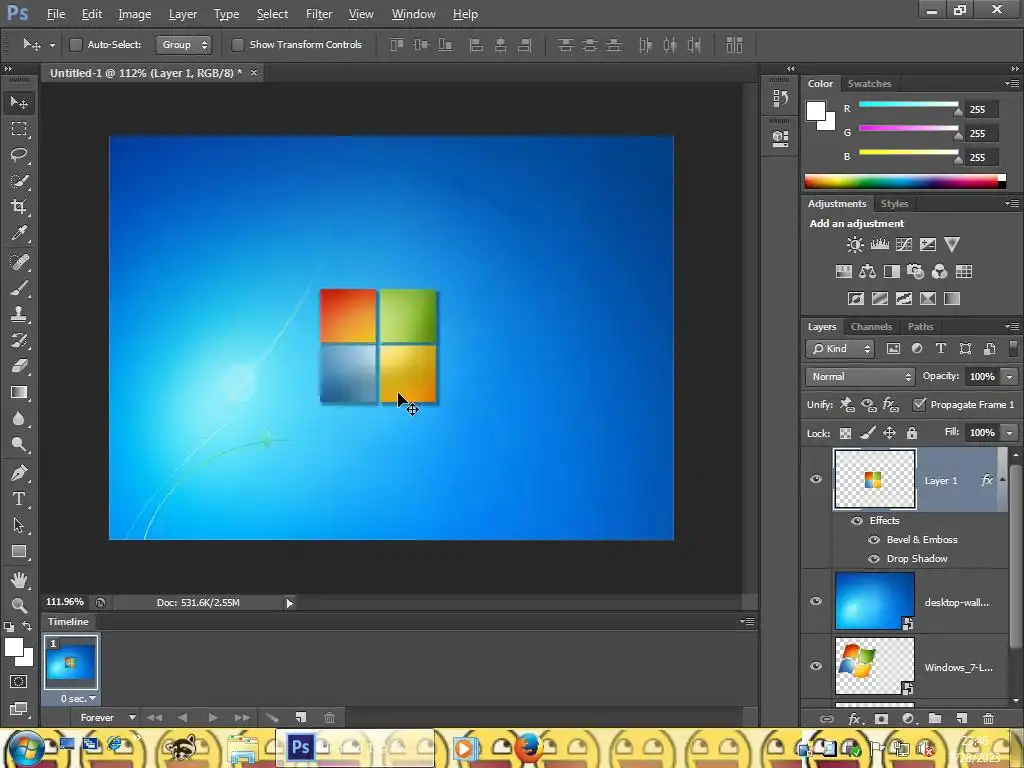Select the Rectangle shape tool
Screen dimensions: 1024x768
click(x=19, y=552)
